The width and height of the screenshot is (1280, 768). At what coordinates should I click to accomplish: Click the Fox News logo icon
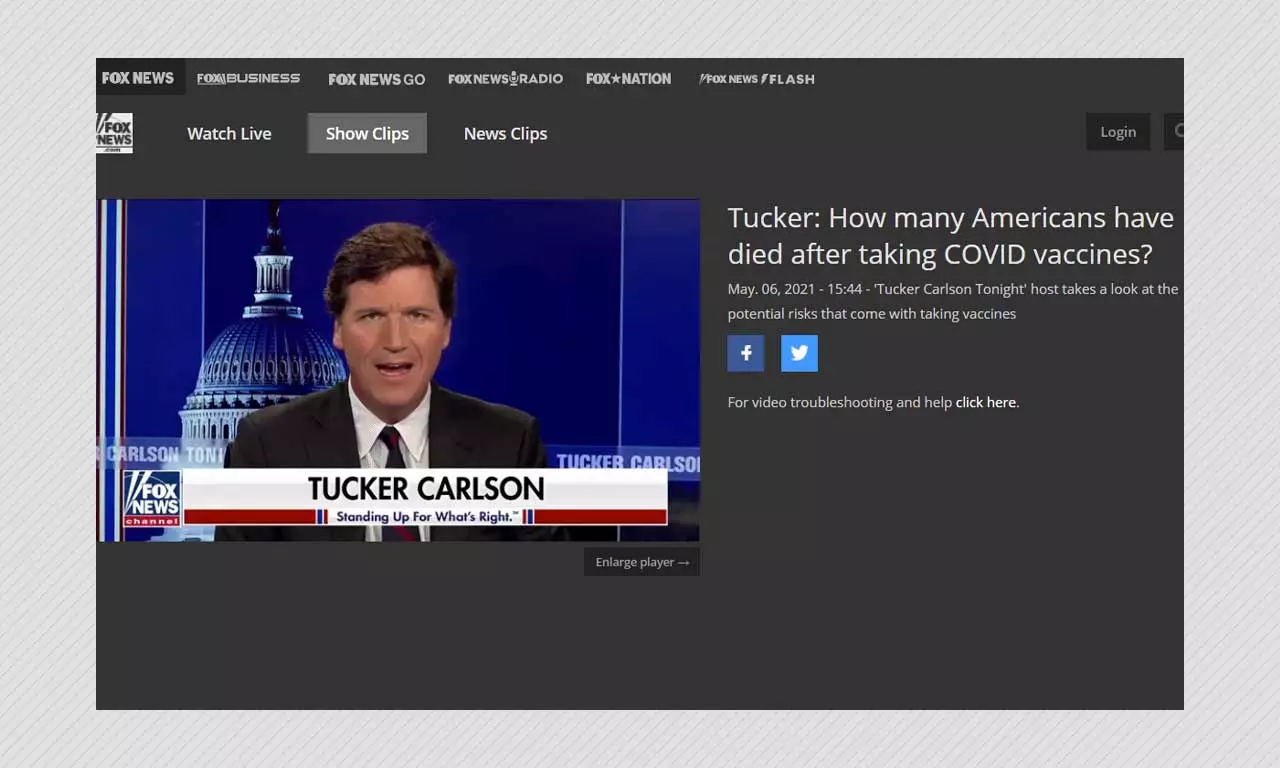[x=114, y=133]
